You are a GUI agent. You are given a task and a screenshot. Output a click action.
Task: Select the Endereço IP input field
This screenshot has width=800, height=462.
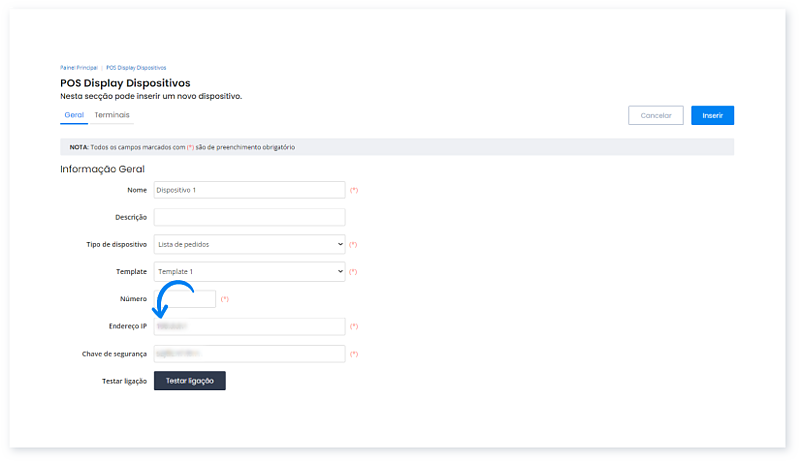click(249, 326)
